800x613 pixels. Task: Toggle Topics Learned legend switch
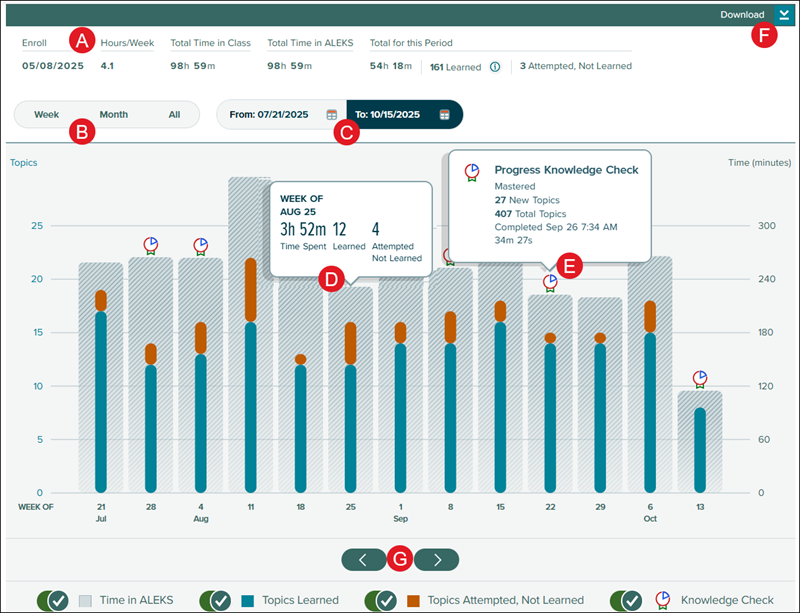click(217, 600)
